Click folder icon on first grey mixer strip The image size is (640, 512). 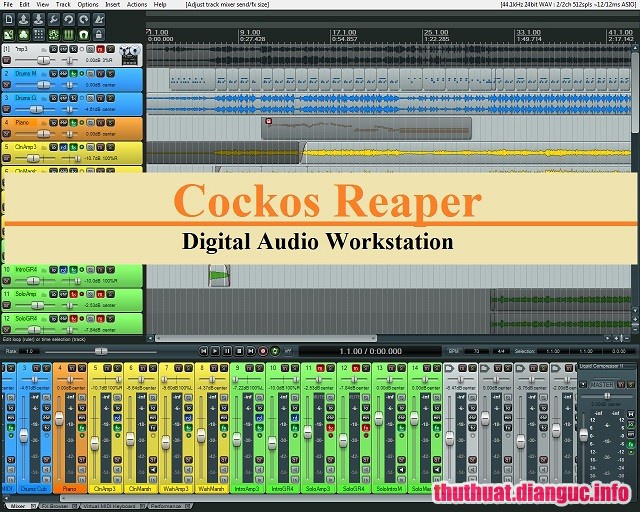pos(449,368)
